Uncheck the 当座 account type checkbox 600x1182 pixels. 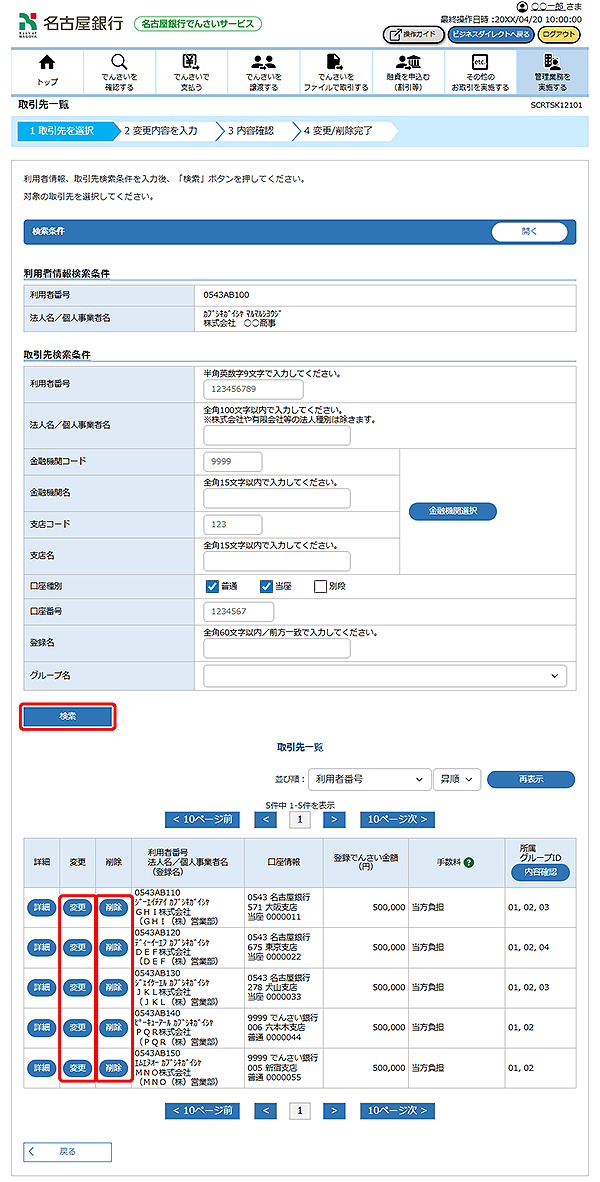coord(266,587)
